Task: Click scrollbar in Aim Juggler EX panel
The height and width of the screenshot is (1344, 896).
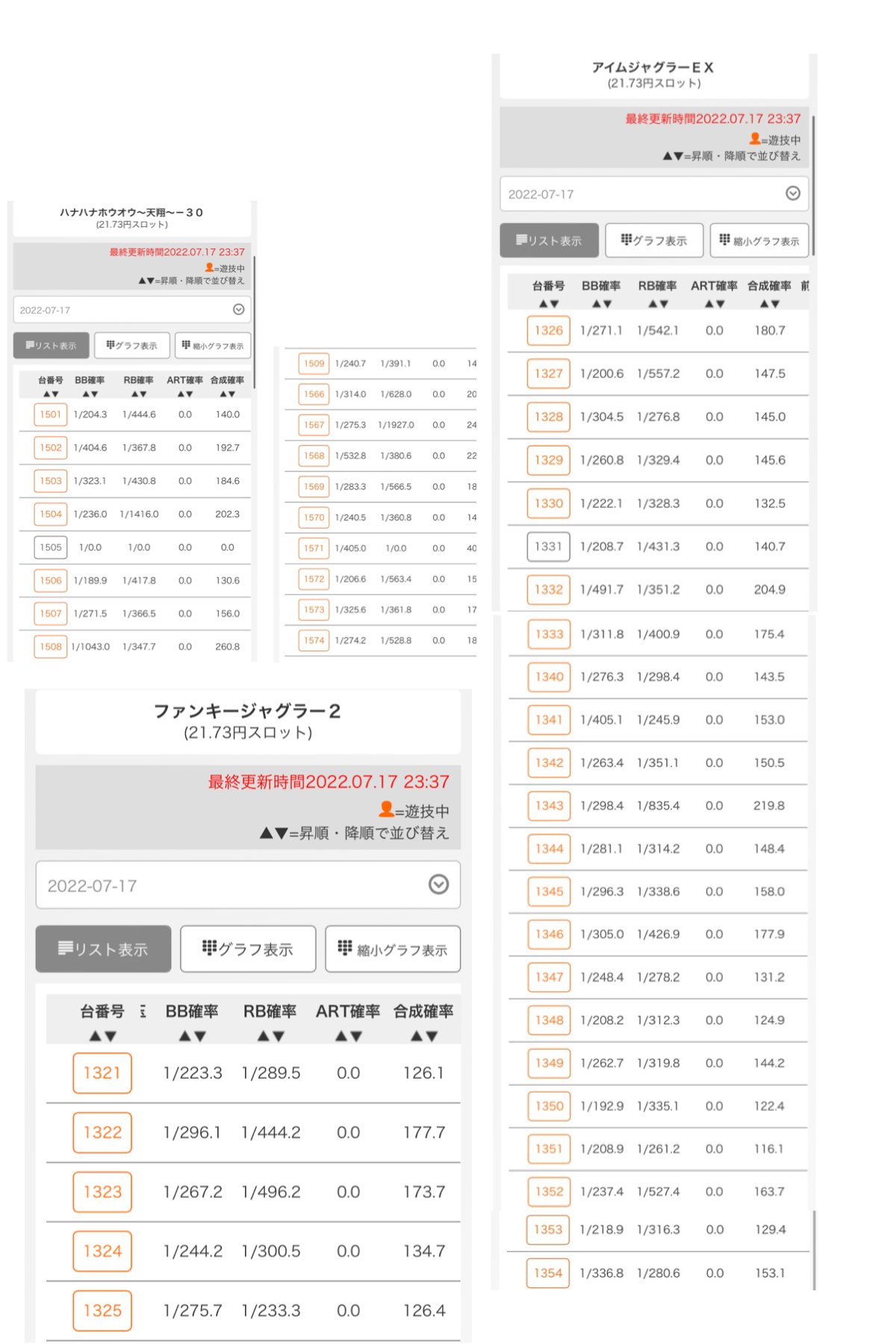Action: coord(813,185)
